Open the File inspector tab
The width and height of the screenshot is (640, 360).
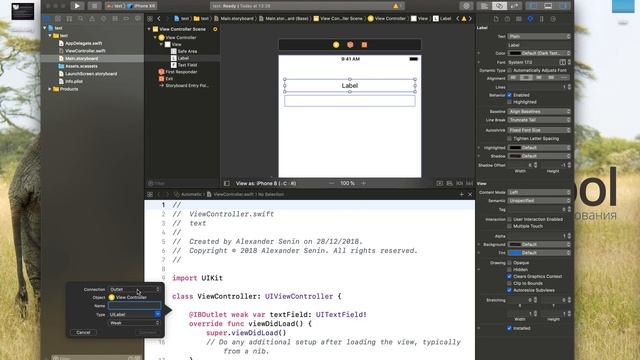496,19
